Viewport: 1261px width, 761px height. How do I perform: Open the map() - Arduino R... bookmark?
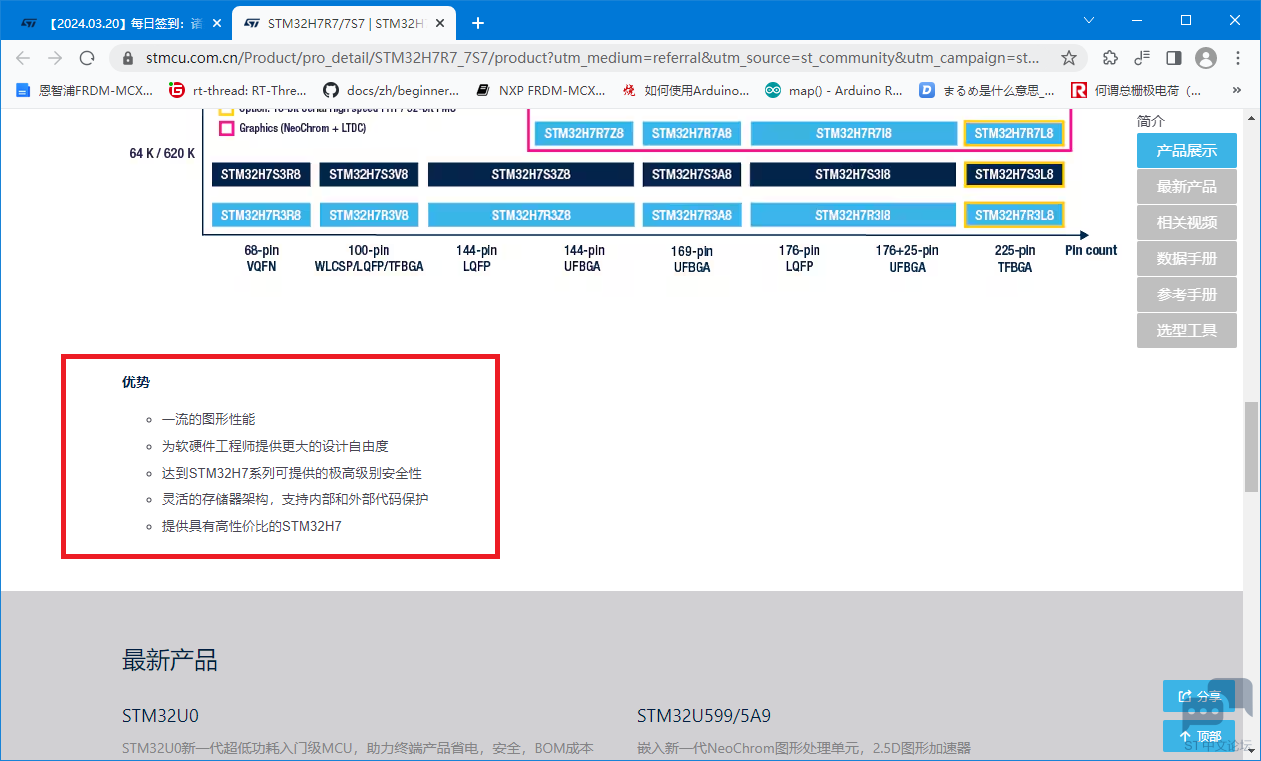(834, 90)
